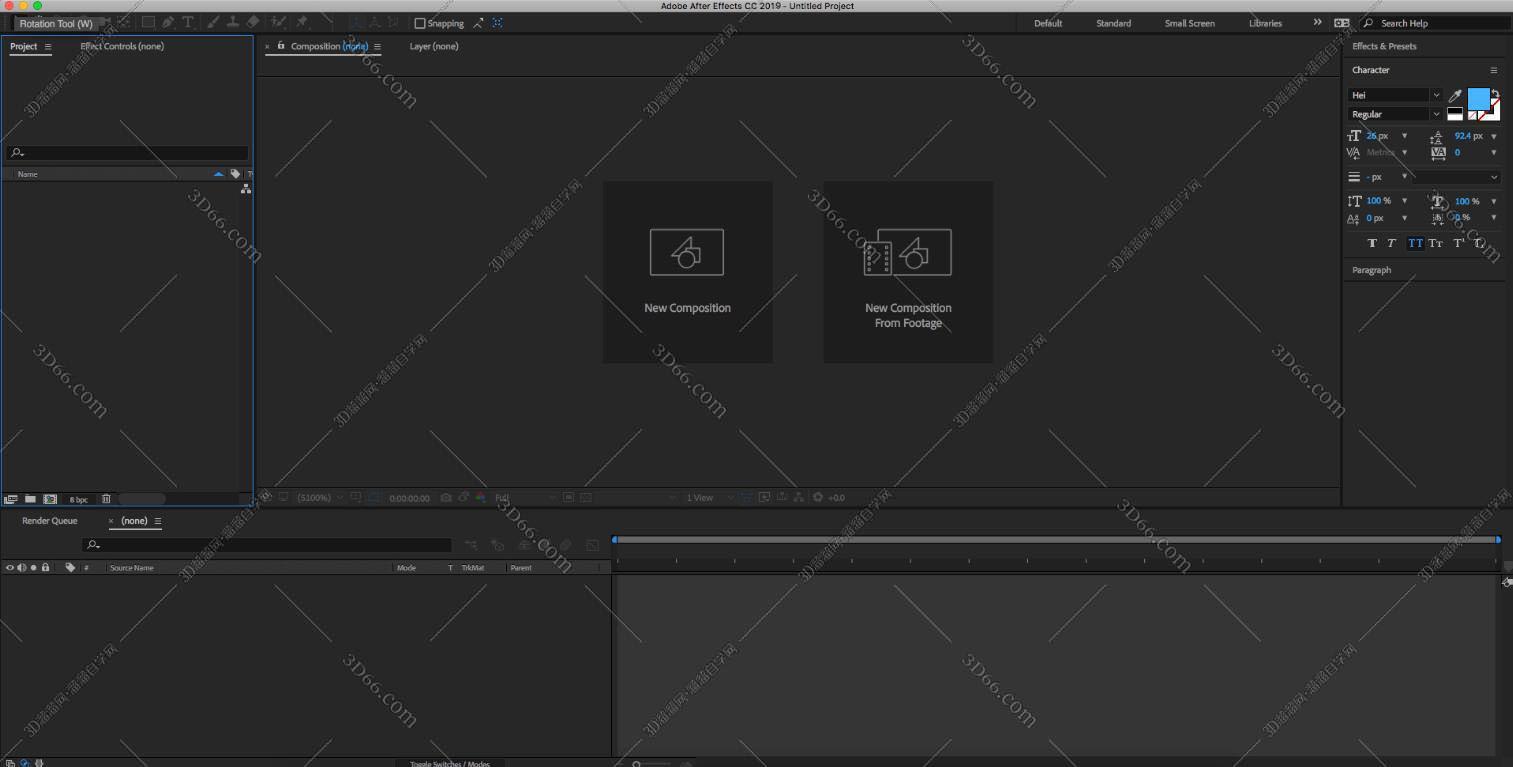The height and width of the screenshot is (767, 1513).
Task: Open the Project panel hamburger menu
Action: [47, 46]
